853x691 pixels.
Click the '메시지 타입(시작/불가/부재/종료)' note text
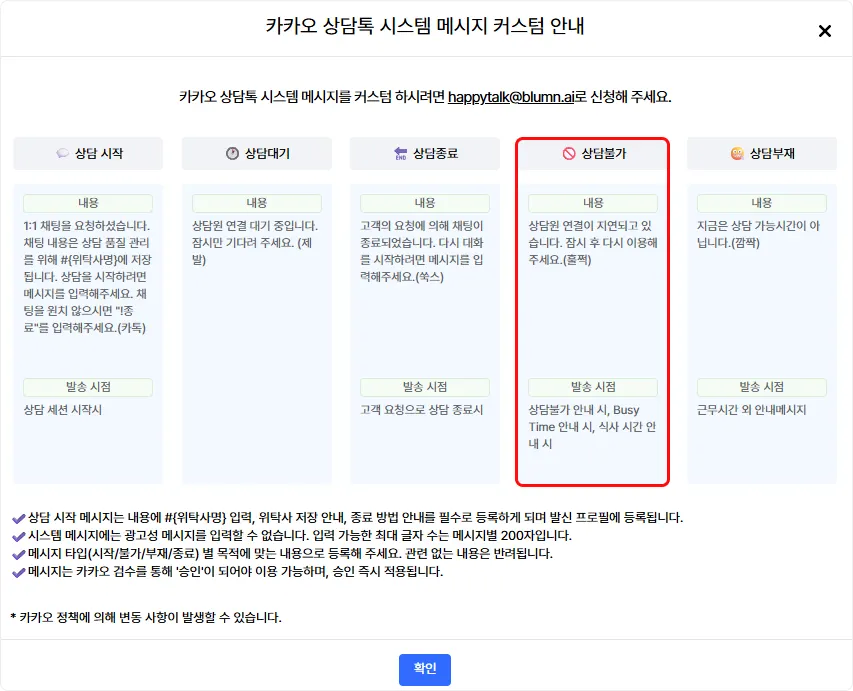point(290,553)
